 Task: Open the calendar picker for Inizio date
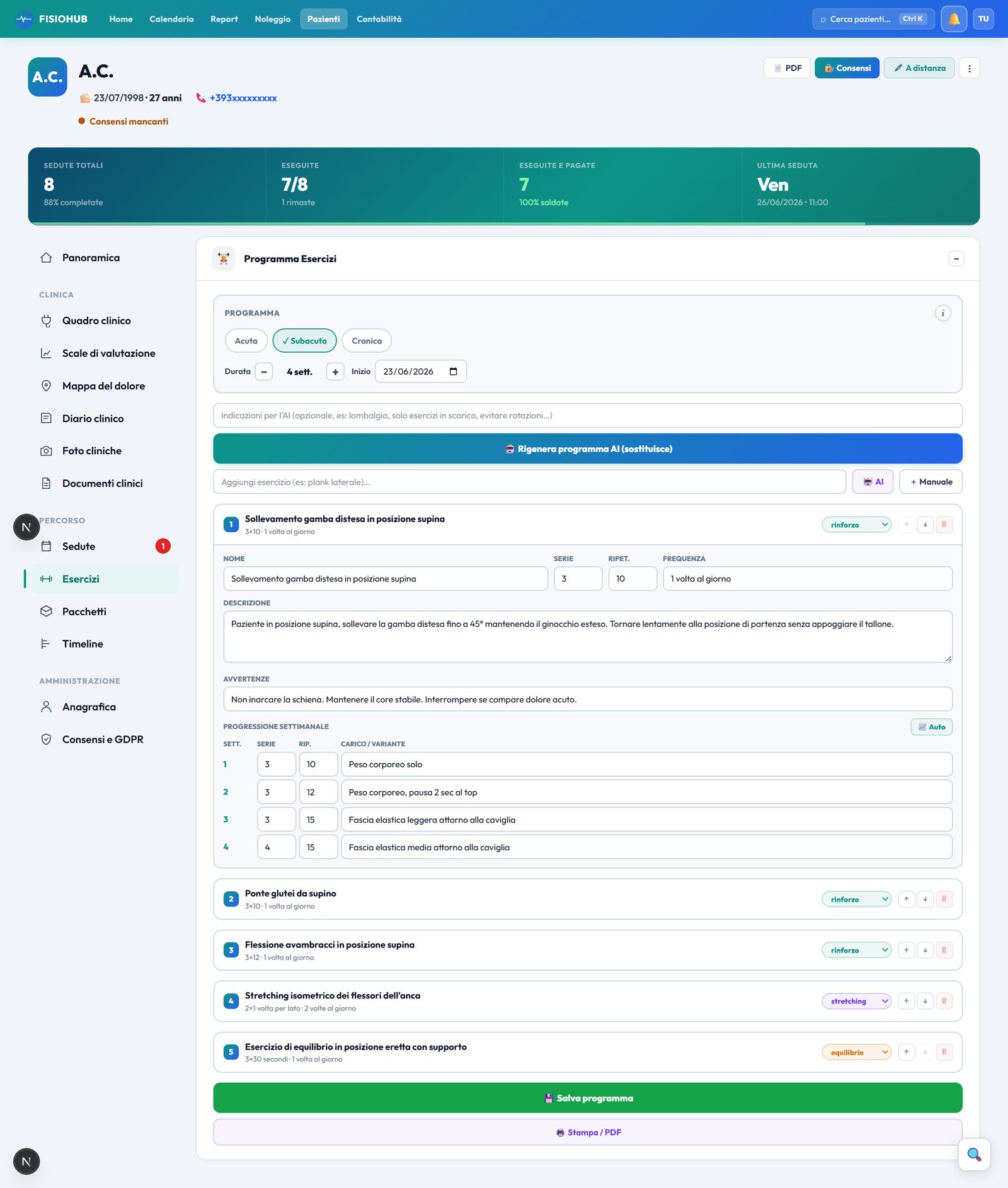pyautogui.click(x=453, y=372)
